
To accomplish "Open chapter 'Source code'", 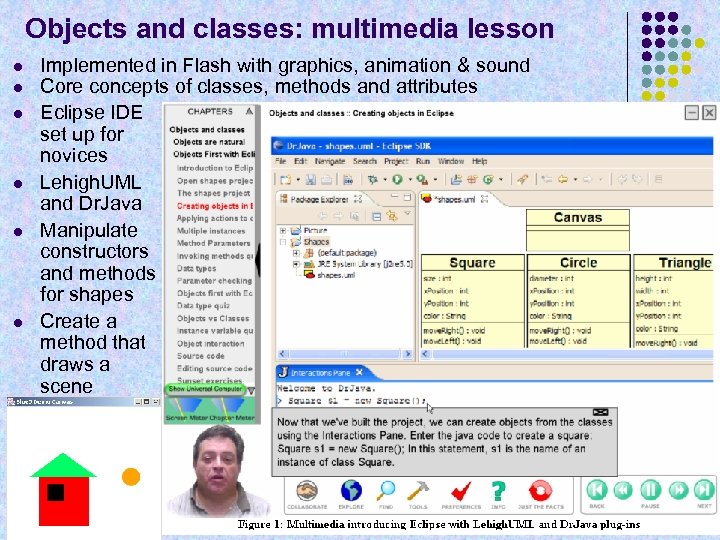I will (201, 356).
